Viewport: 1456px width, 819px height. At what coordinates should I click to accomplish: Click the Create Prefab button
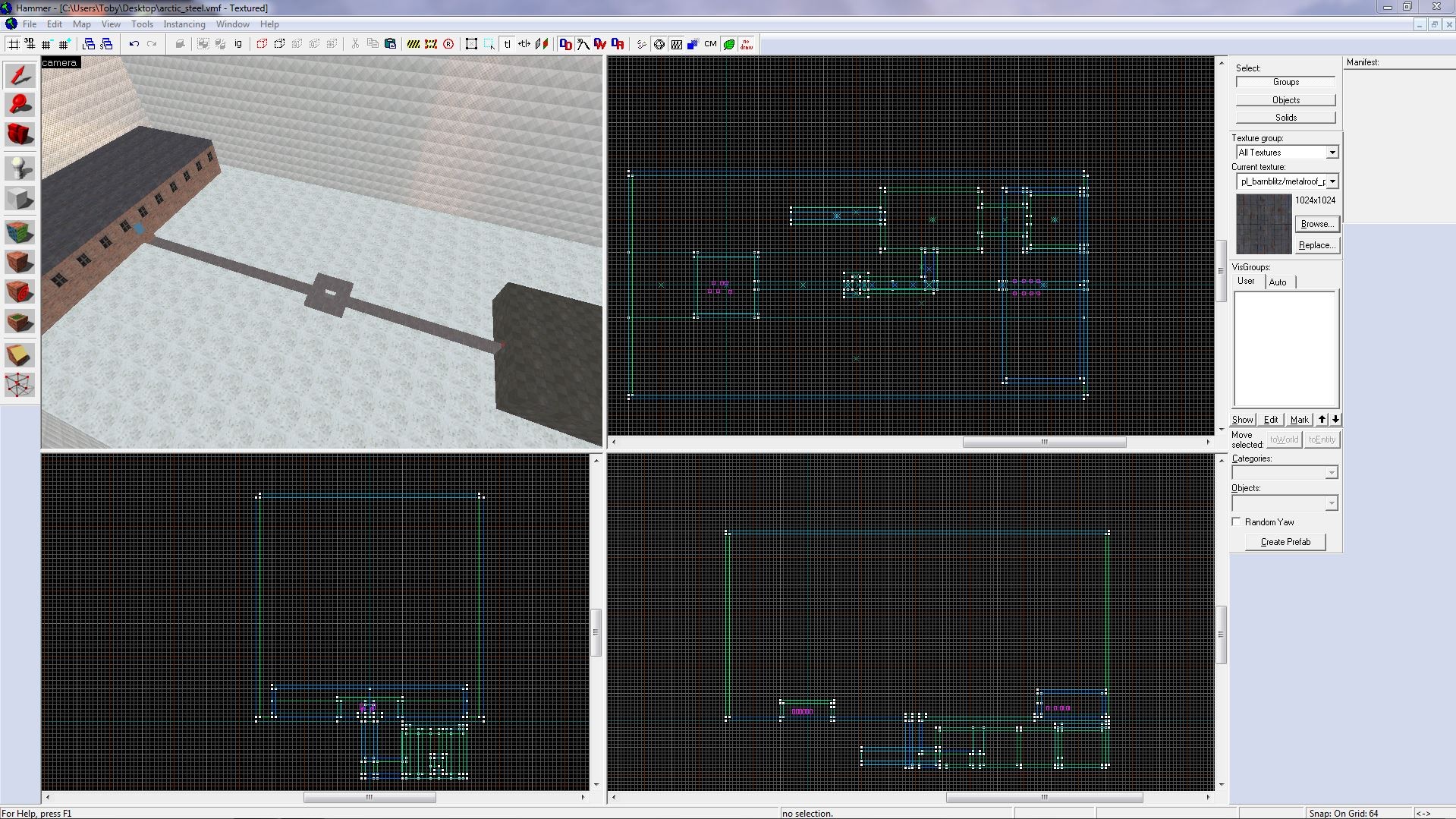tap(1285, 542)
